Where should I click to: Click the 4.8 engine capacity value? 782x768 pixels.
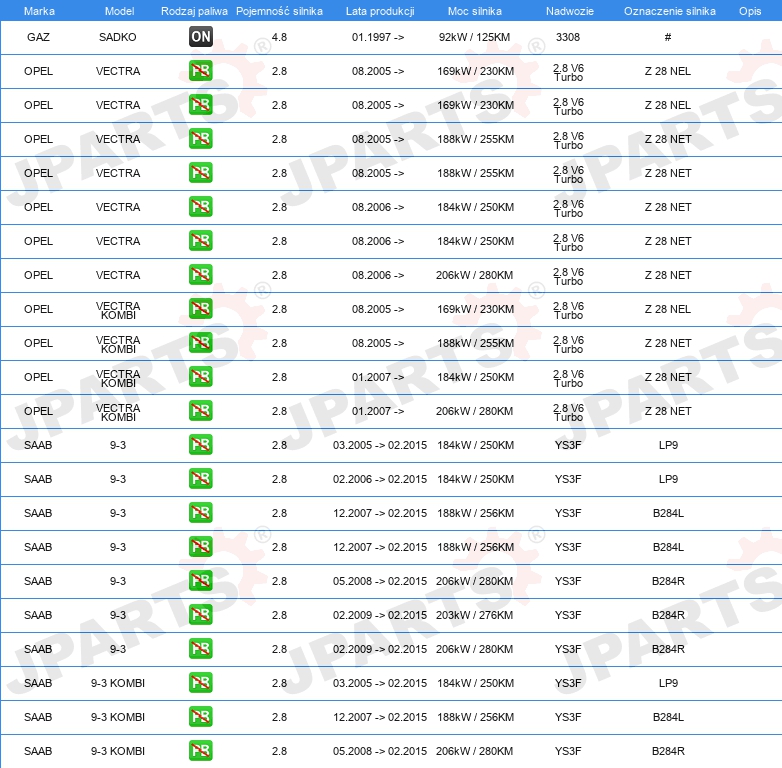click(x=279, y=37)
